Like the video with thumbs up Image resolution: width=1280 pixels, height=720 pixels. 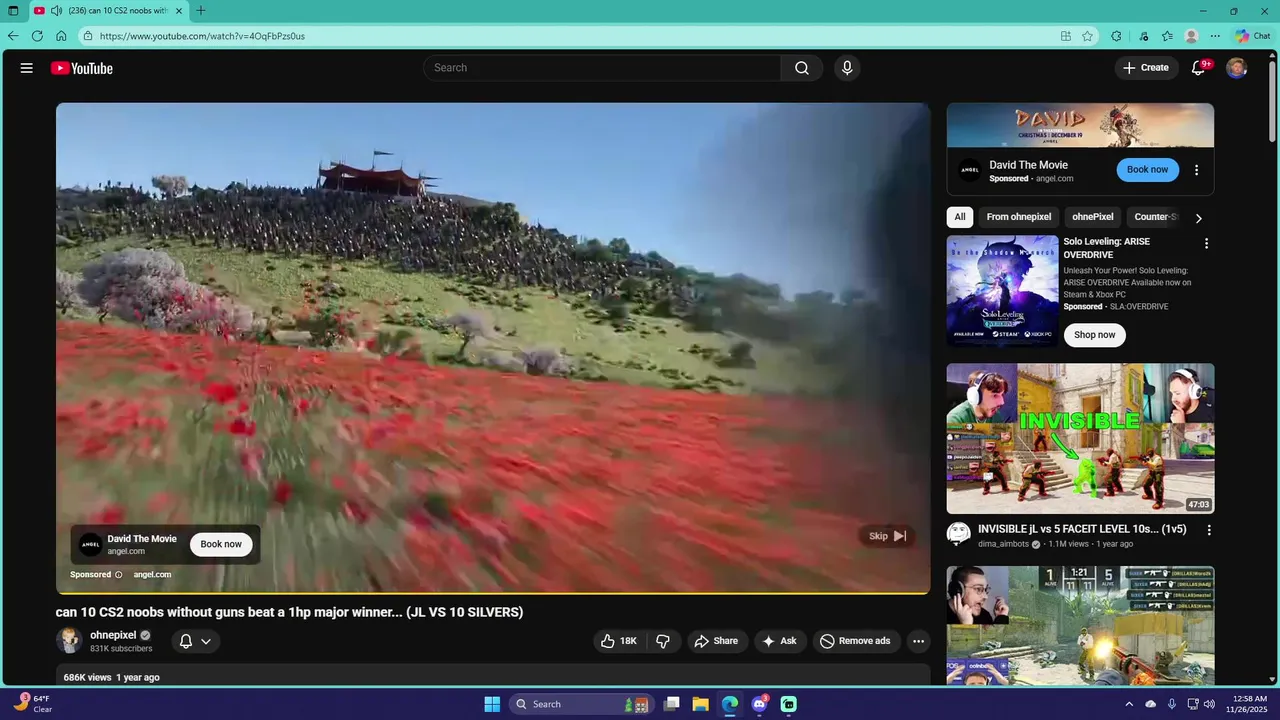pyautogui.click(x=619, y=641)
